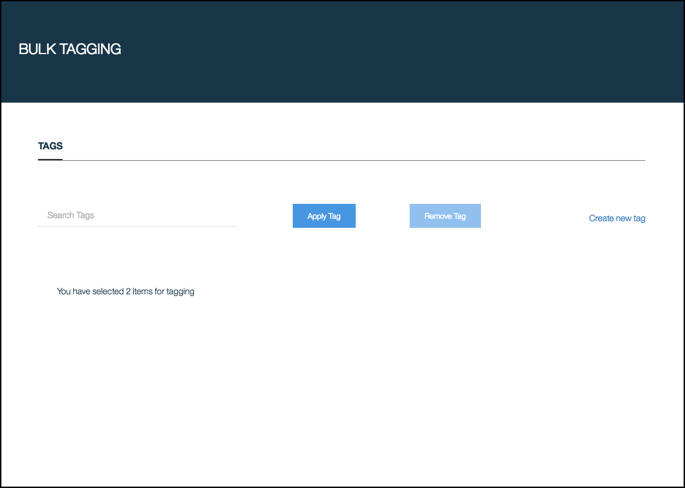
Task: Click the BULK TAGGING page title
Action: click(x=70, y=49)
